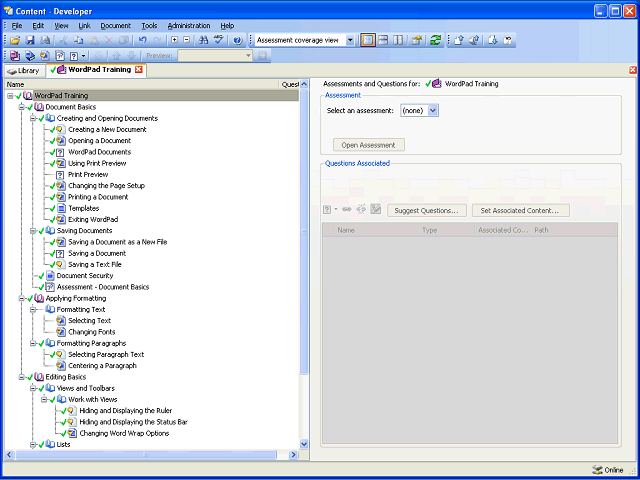This screenshot has width=640, height=480.
Task: Click the Suggest Questions button
Action: [x=427, y=211]
